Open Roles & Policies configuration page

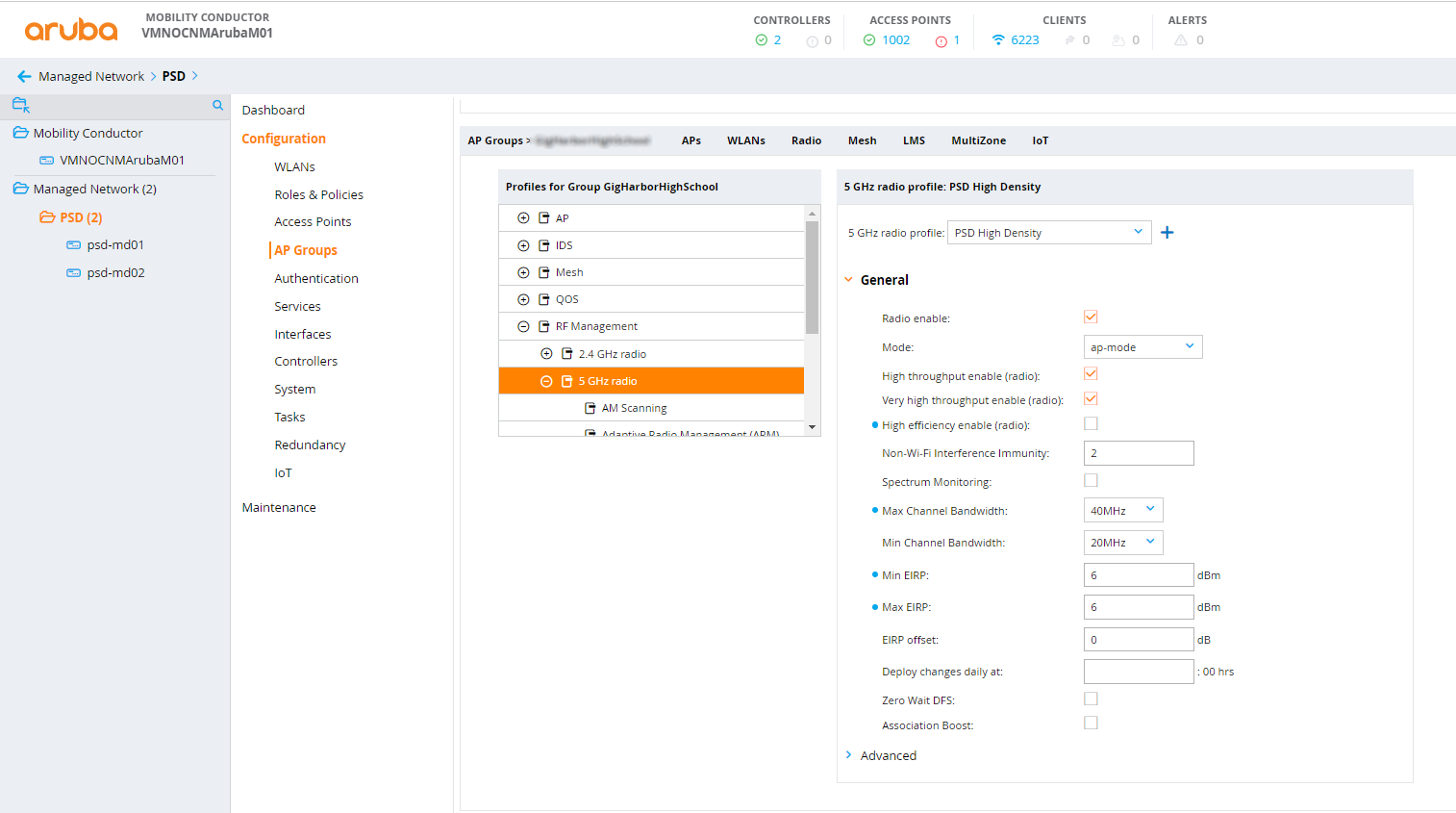click(318, 194)
